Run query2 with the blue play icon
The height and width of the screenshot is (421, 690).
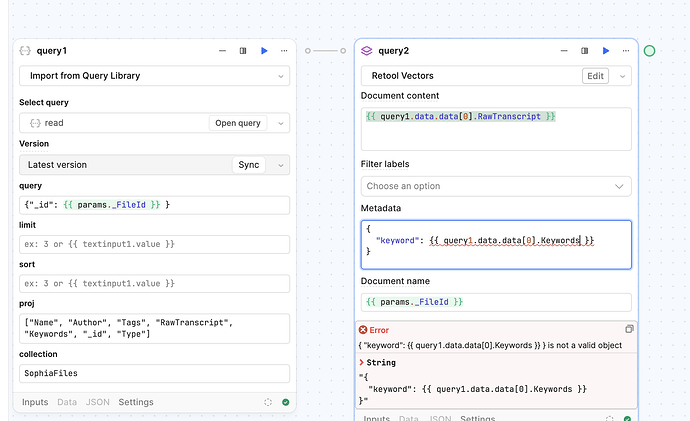(x=606, y=51)
